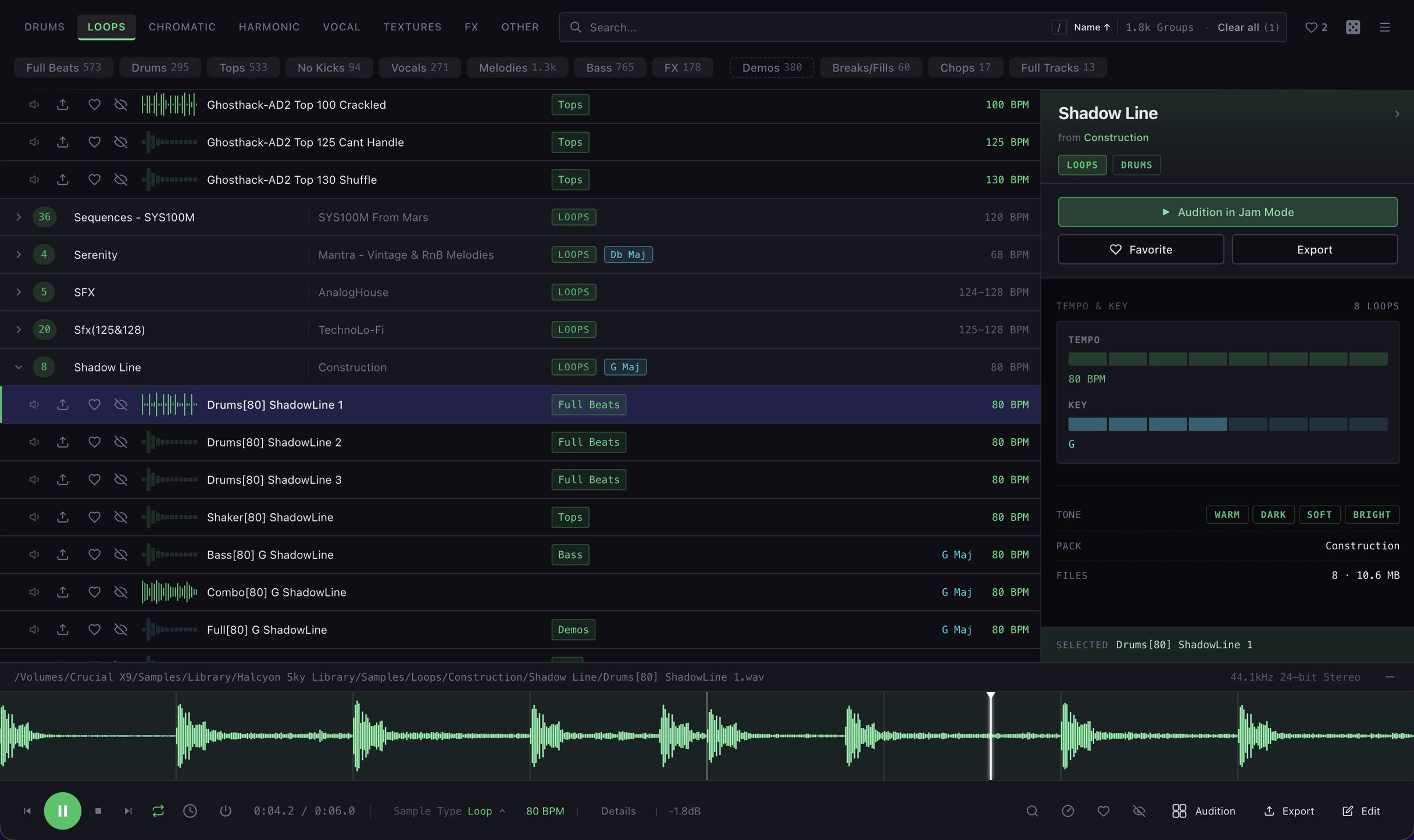Image resolution: width=1414 pixels, height=840 pixels.
Task: Expand the Serenity group
Action: pos(19,255)
